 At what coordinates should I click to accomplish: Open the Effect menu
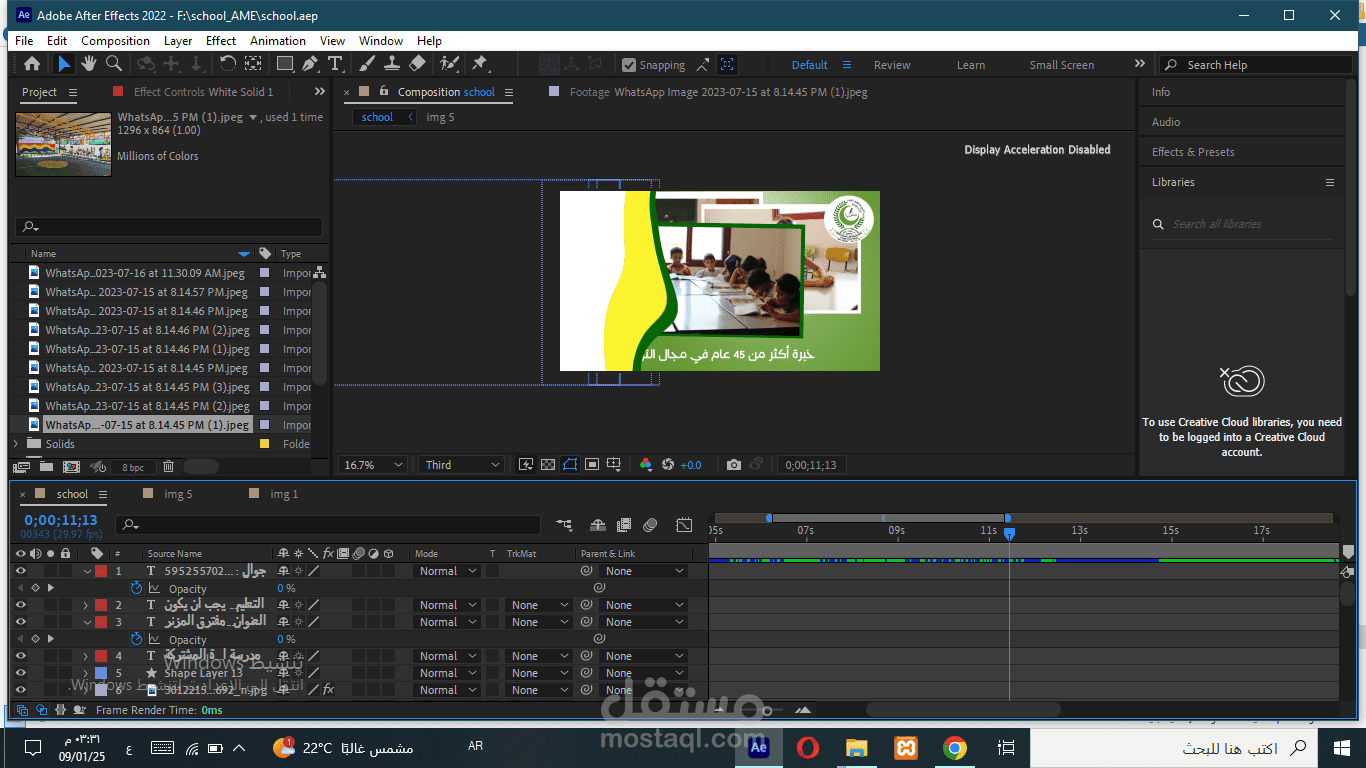click(x=221, y=41)
